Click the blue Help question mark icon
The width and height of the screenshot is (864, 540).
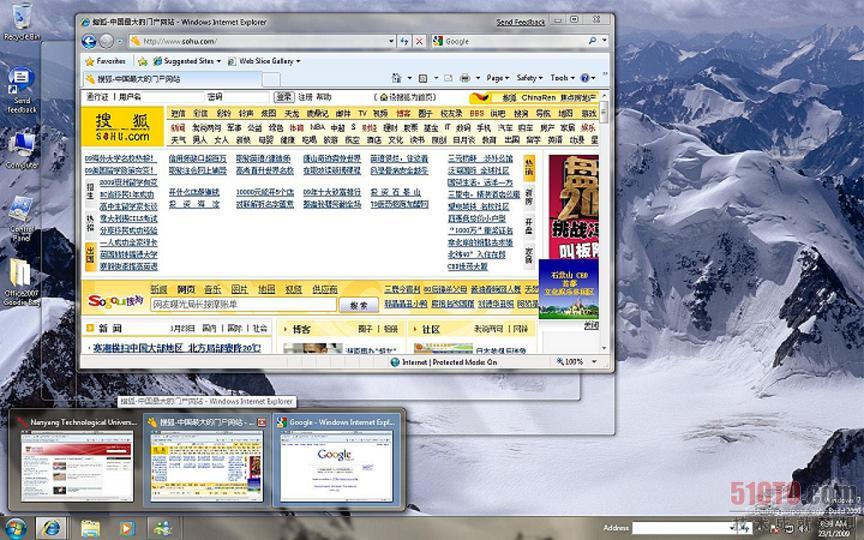(585, 78)
